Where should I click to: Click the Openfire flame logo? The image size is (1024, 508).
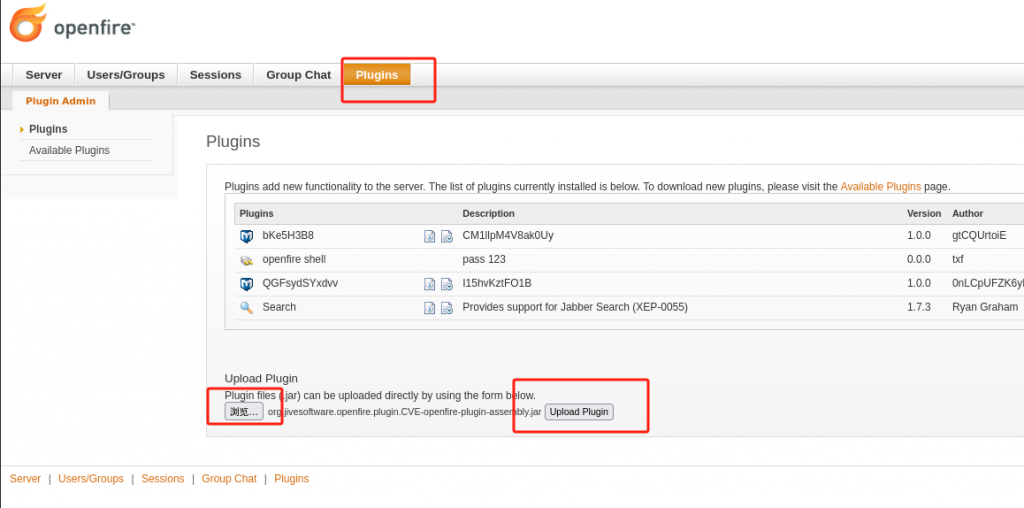coord(28,23)
